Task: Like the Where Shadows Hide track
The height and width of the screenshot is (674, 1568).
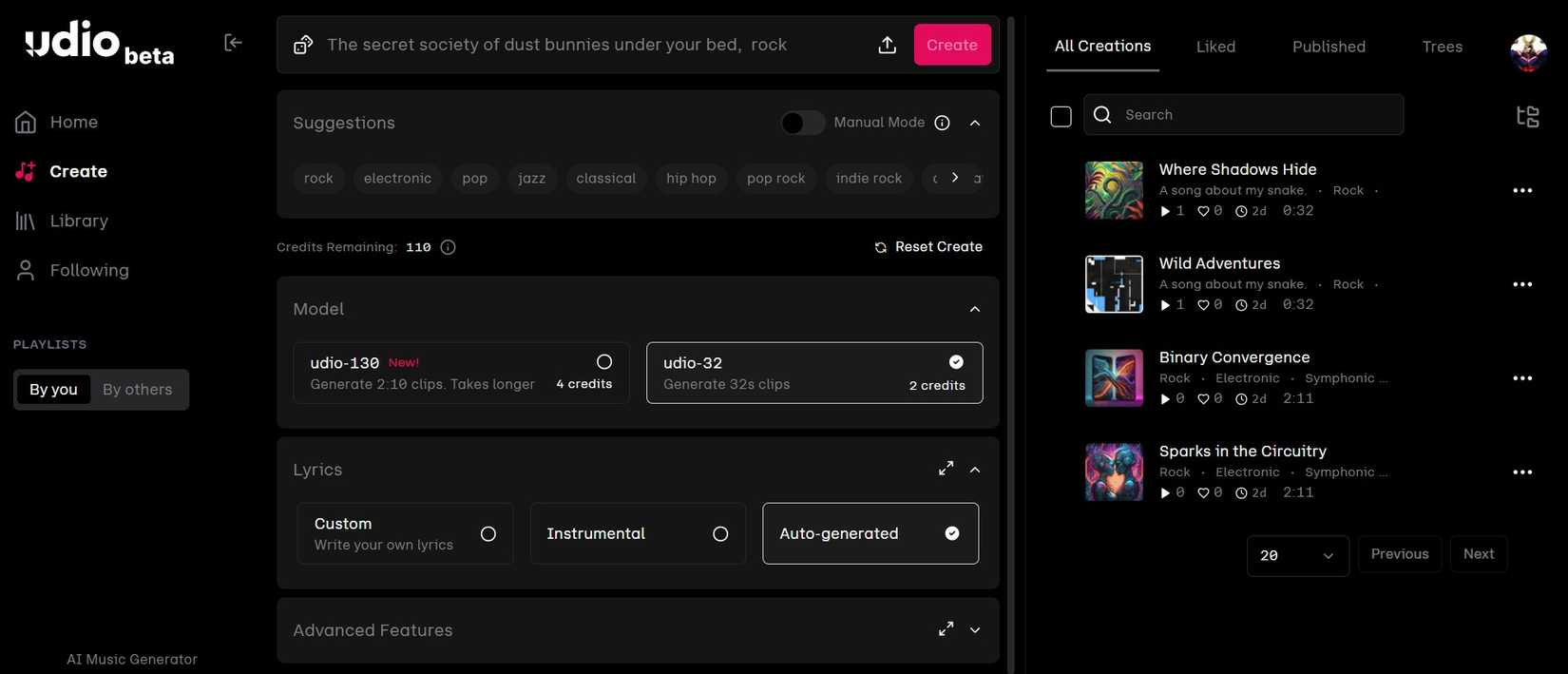Action: (x=1203, y=211)
